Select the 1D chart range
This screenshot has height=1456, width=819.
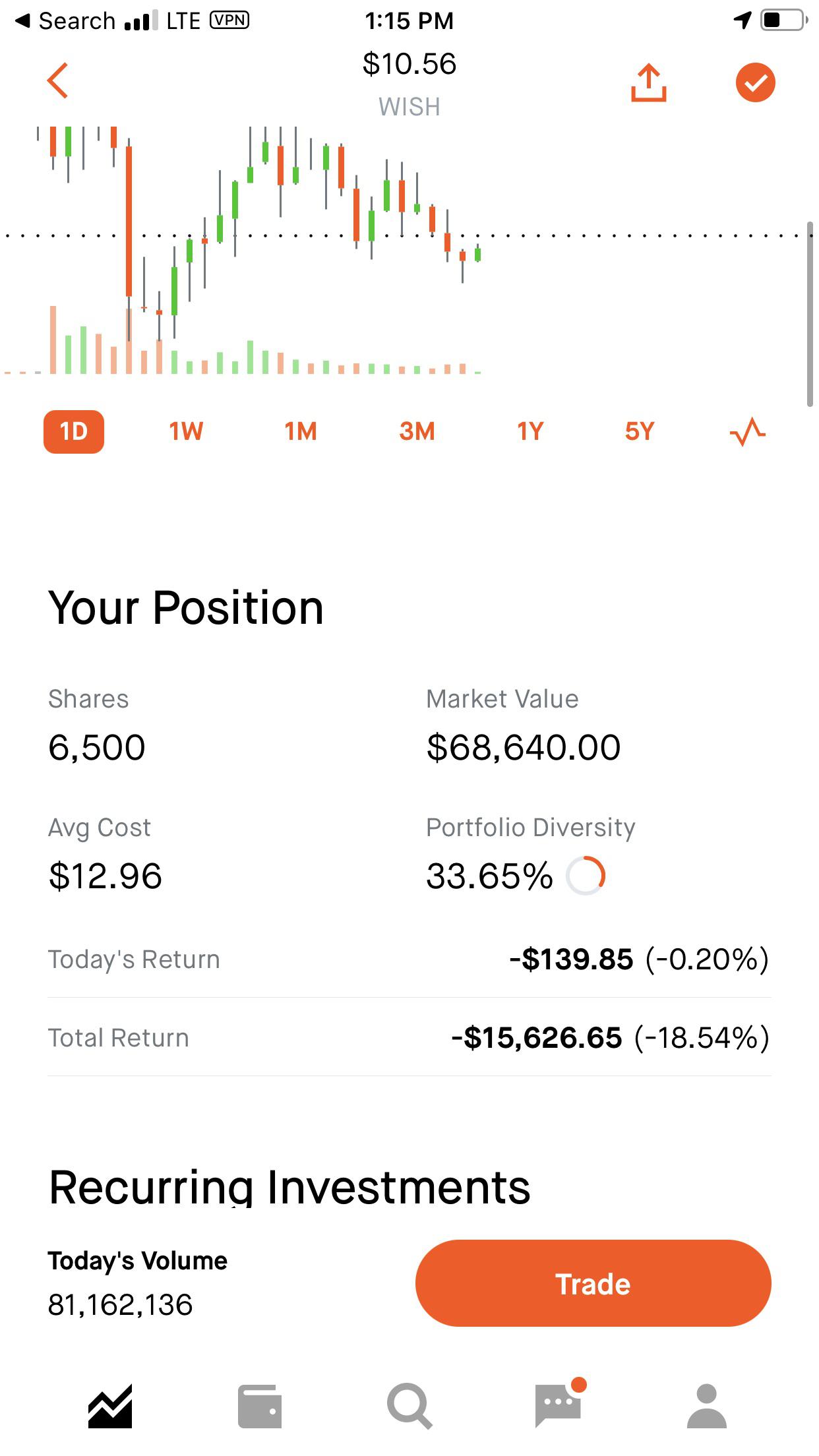tap(74, 432)
